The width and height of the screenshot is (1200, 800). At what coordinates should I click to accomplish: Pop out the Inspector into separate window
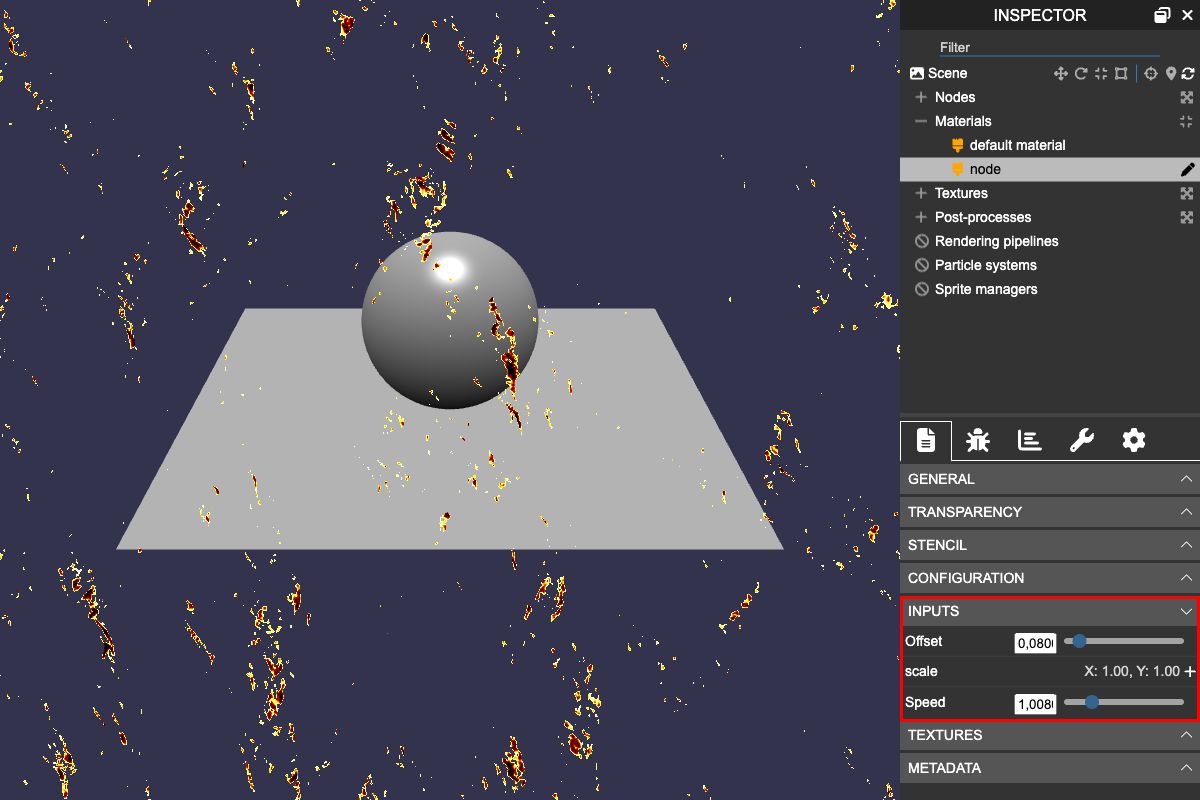pos(1162,15)
